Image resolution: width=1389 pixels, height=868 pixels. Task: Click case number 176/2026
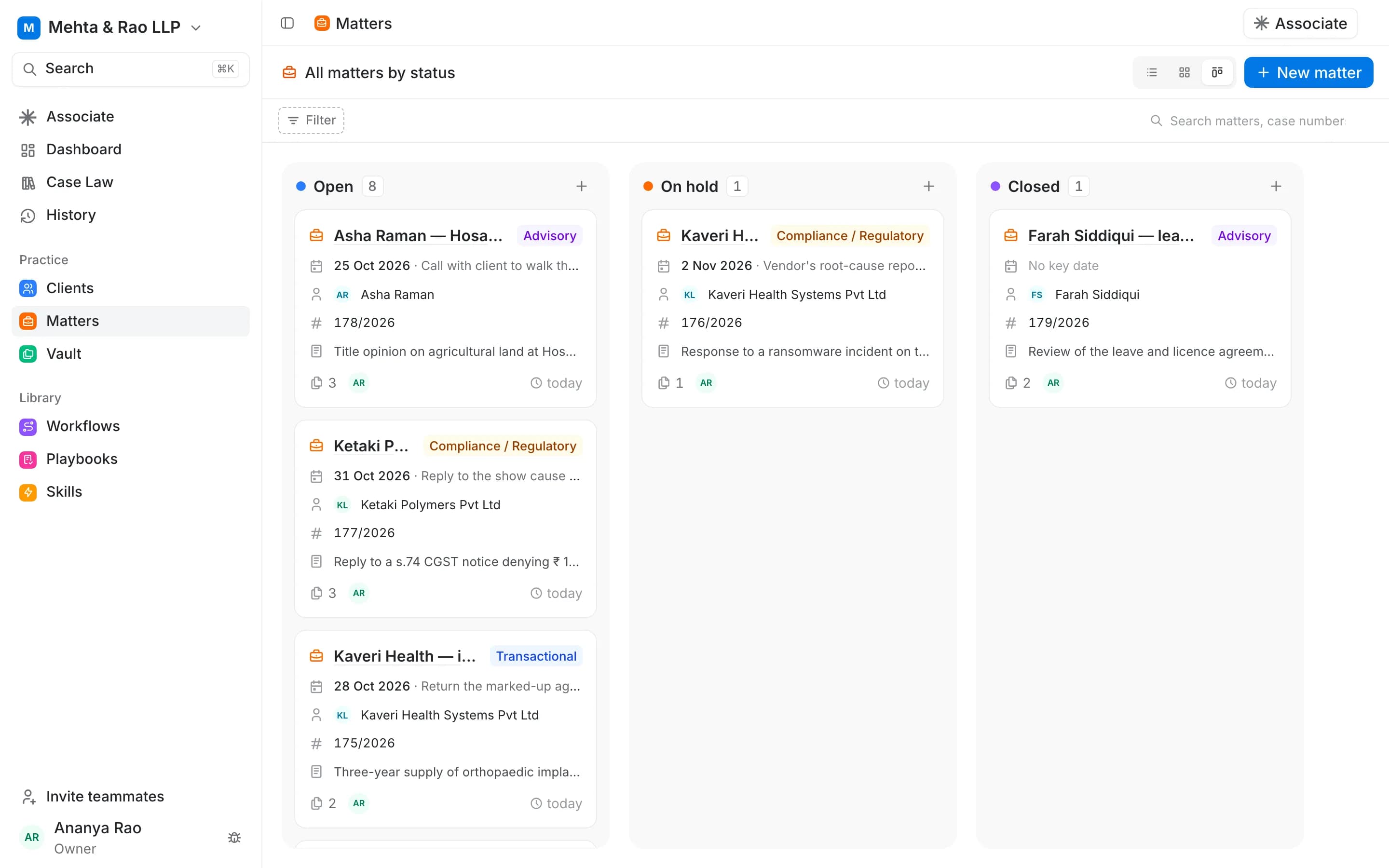(711, 323)
